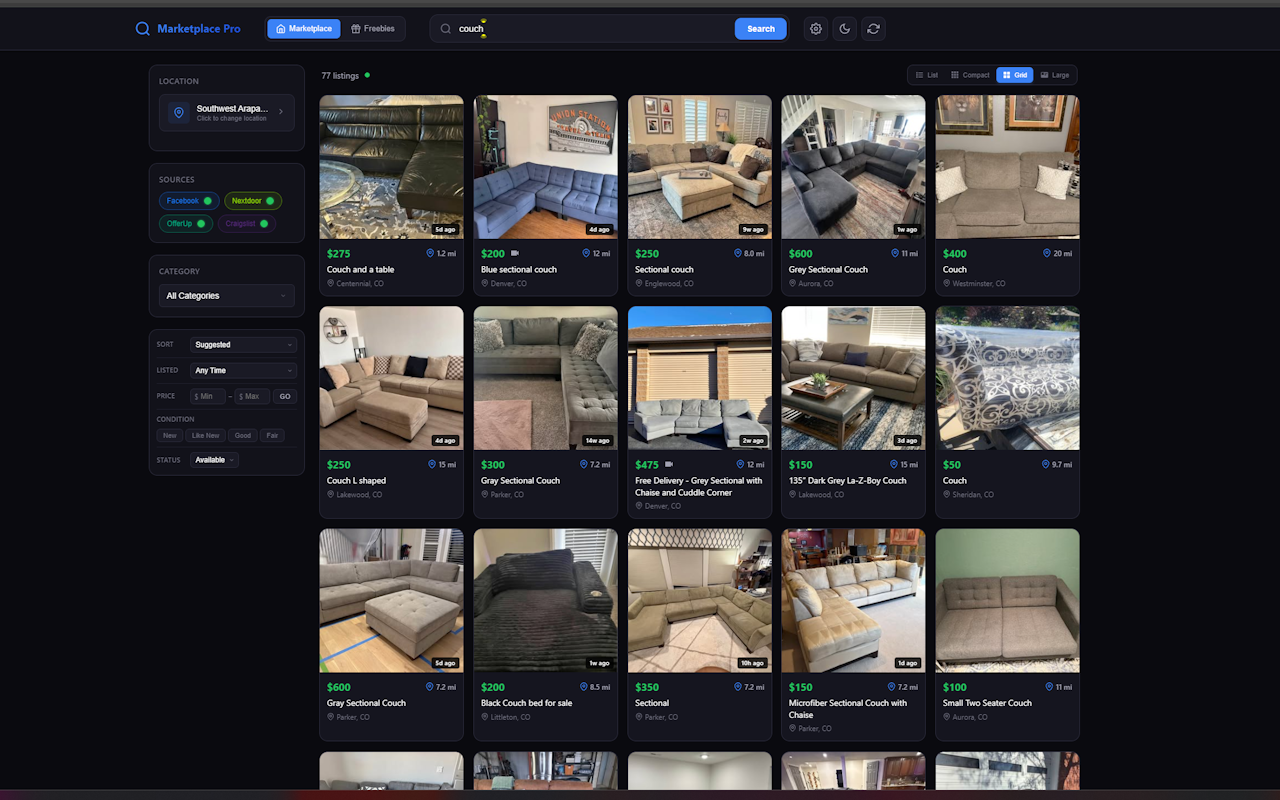This screenshot has width=1280, height=800.
Task: Click the distance pin on the Grey Sectional Couch listing
Action: coord(895,254)
